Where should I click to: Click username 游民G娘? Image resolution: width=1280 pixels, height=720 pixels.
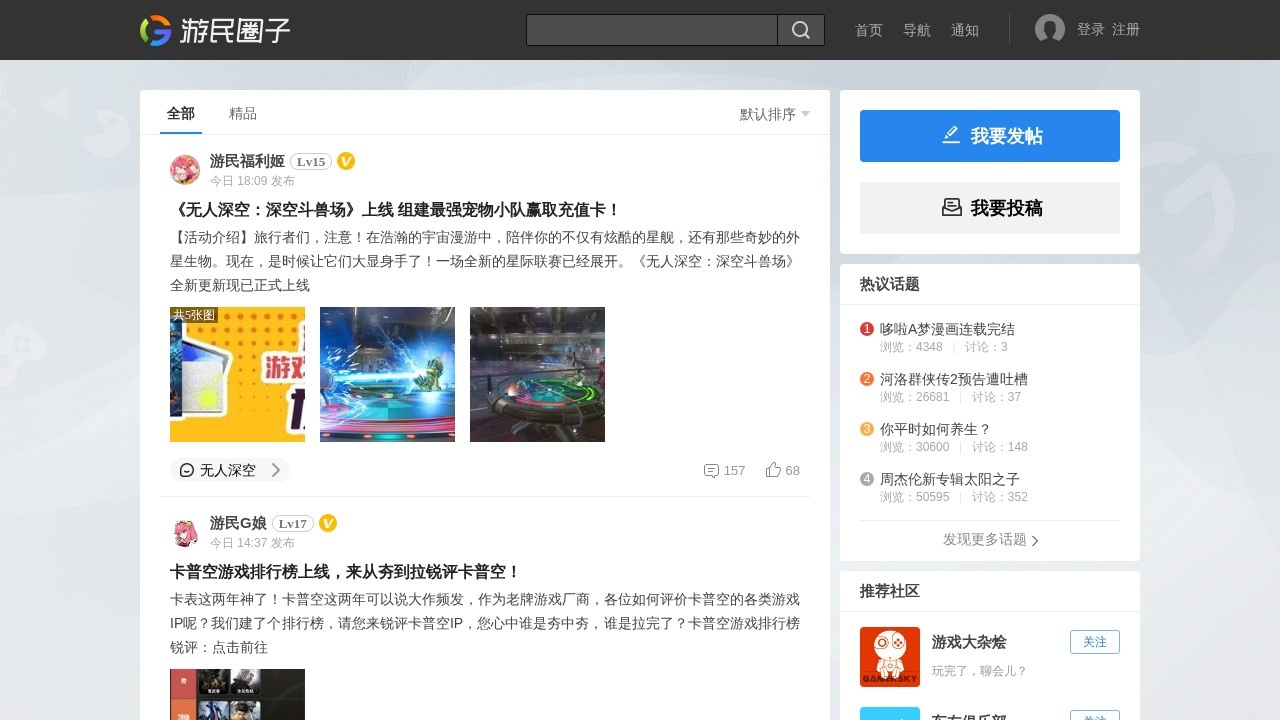coord(238,523)
